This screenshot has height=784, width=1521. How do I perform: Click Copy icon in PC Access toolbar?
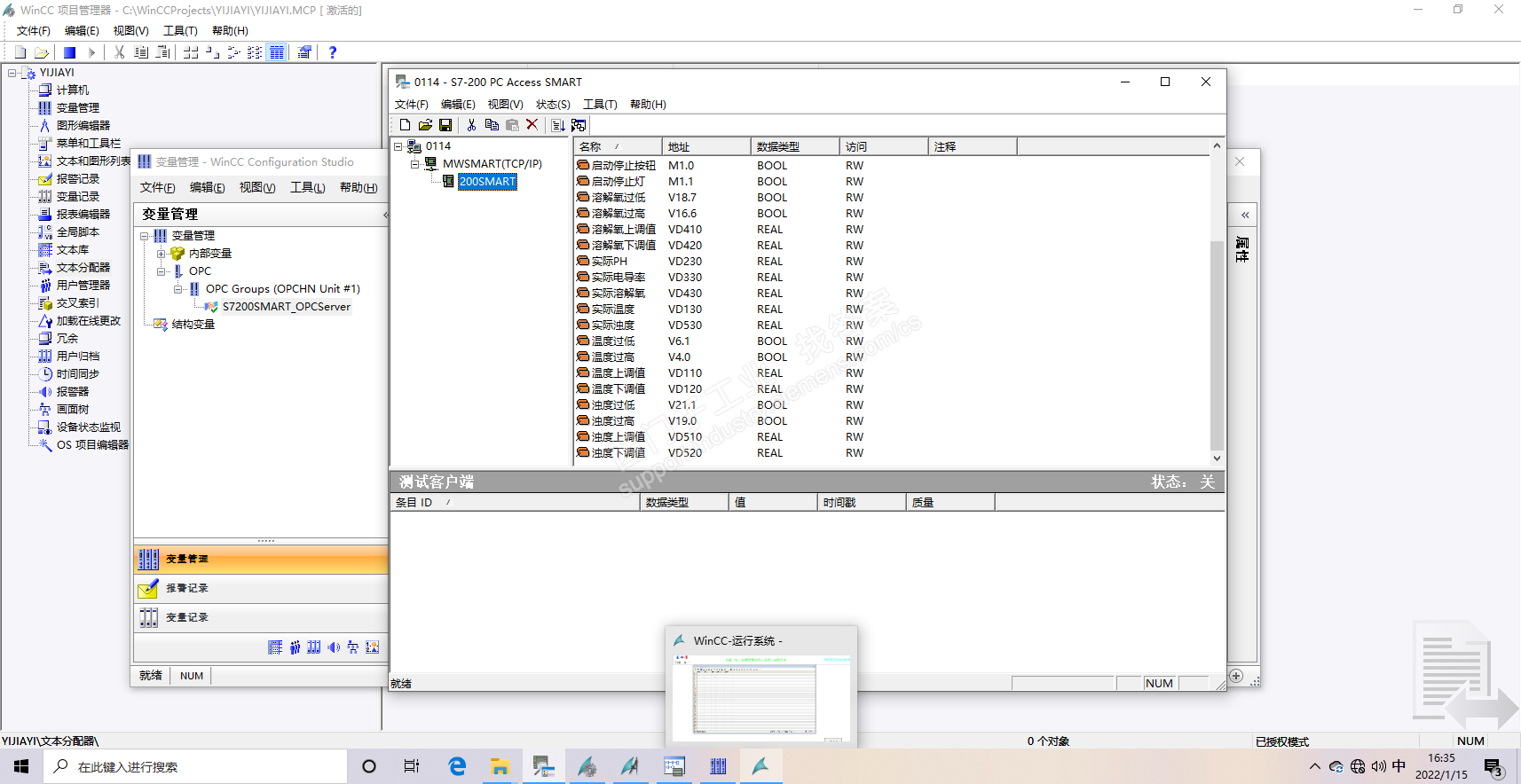click(x=492, y=125)
